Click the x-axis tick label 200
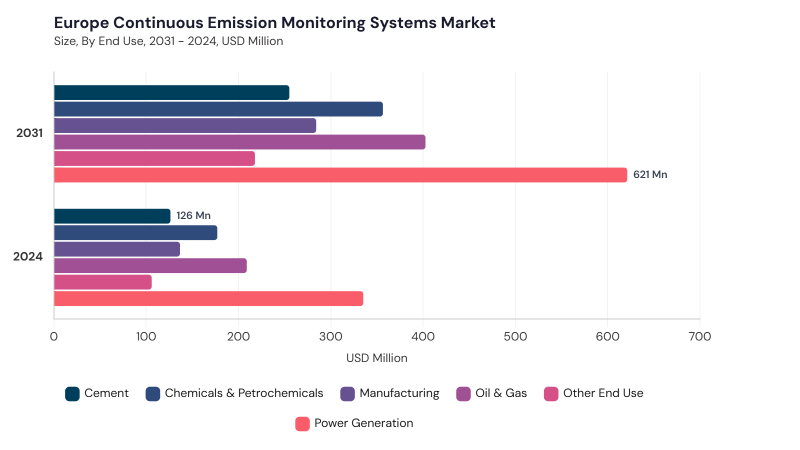Image resolution: width=800 pixels, height=450 pixels. 238,337
